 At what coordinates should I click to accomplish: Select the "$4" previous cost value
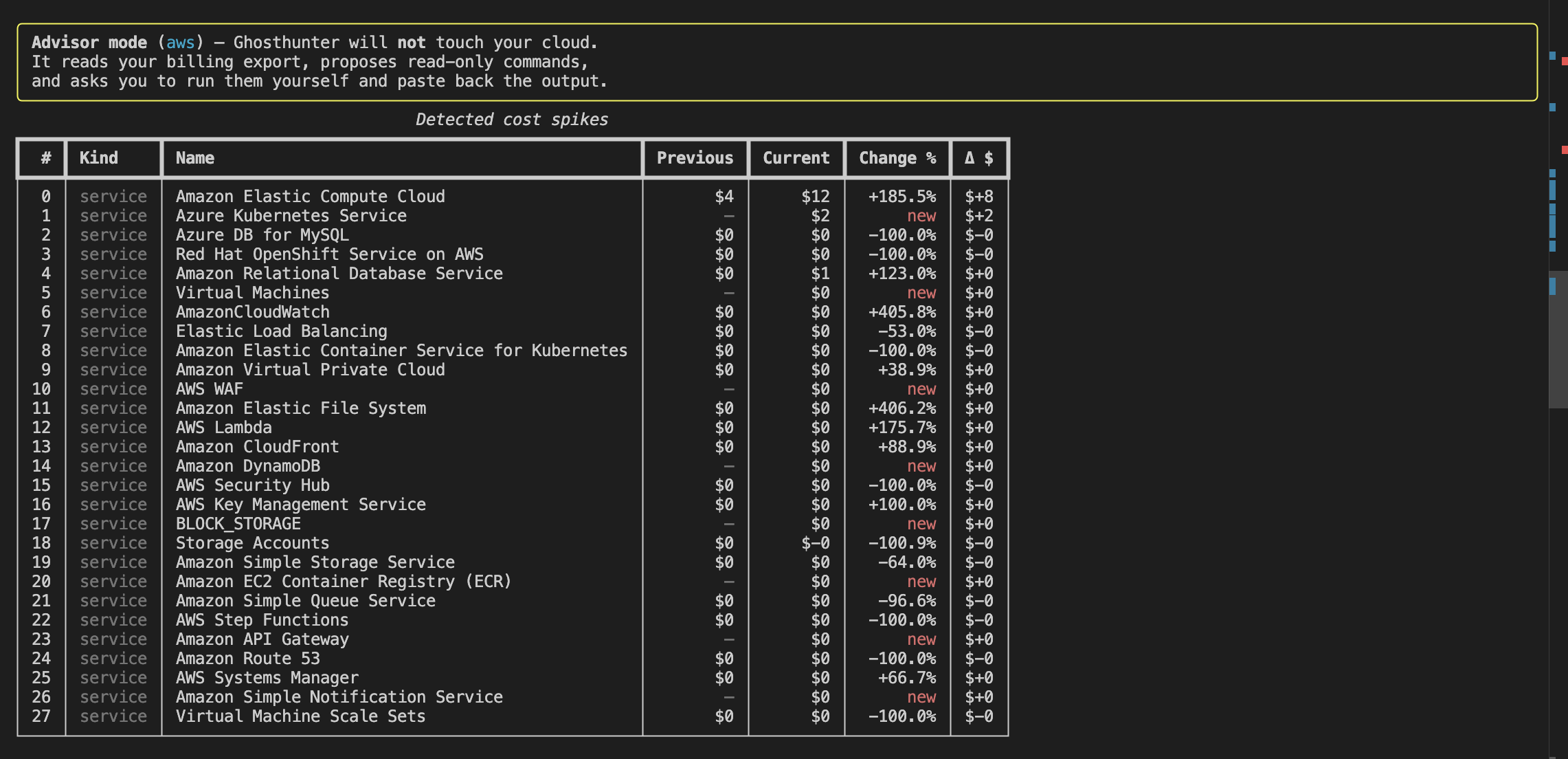point(724,197)
